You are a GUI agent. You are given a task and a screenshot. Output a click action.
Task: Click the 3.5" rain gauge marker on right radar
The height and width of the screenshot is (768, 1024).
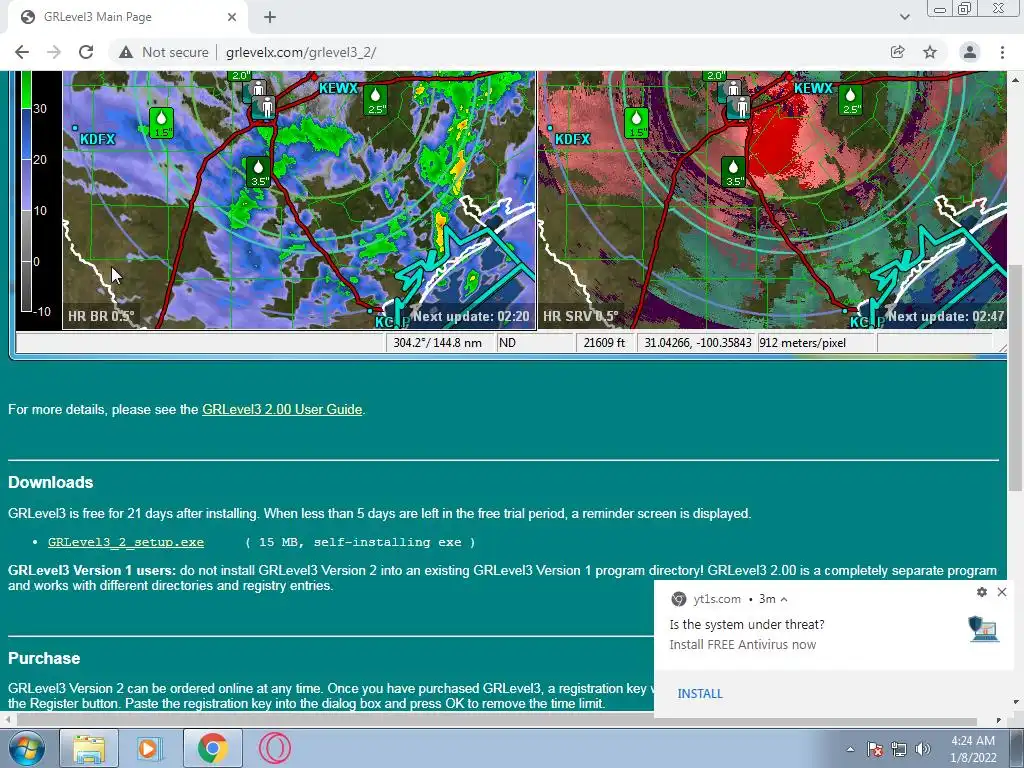733,172
